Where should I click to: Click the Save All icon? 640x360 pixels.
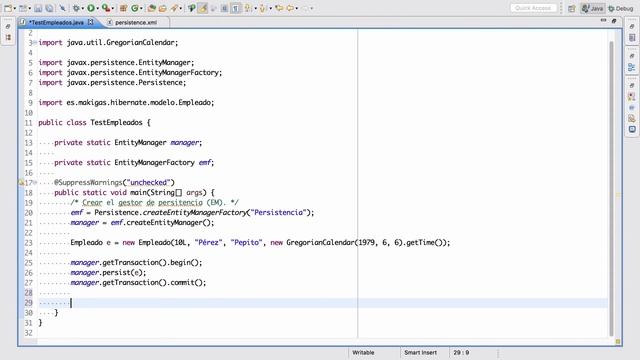pos(49,8)
